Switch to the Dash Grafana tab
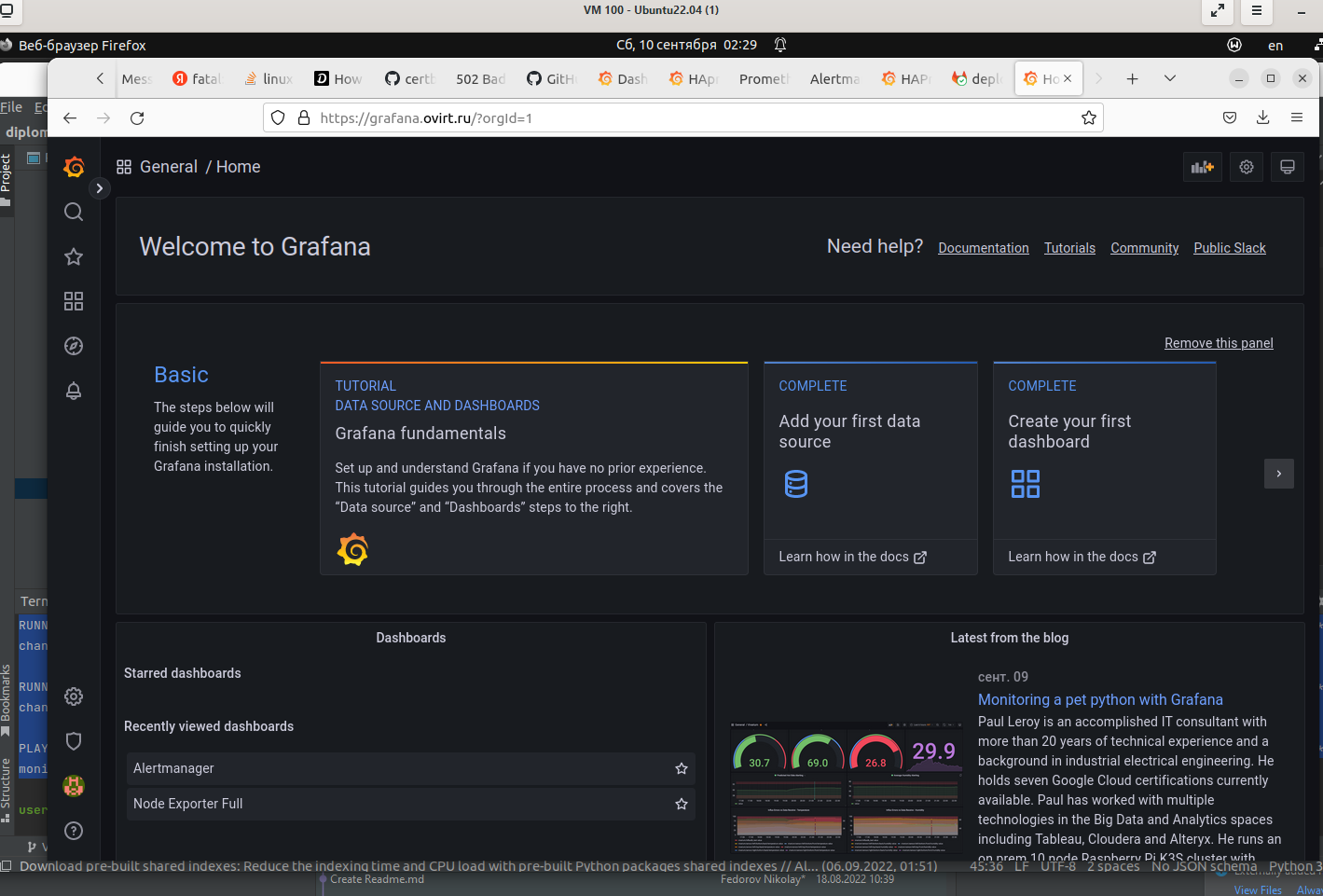The width and height of the screenshot is (1323, 896). point(622,78)
